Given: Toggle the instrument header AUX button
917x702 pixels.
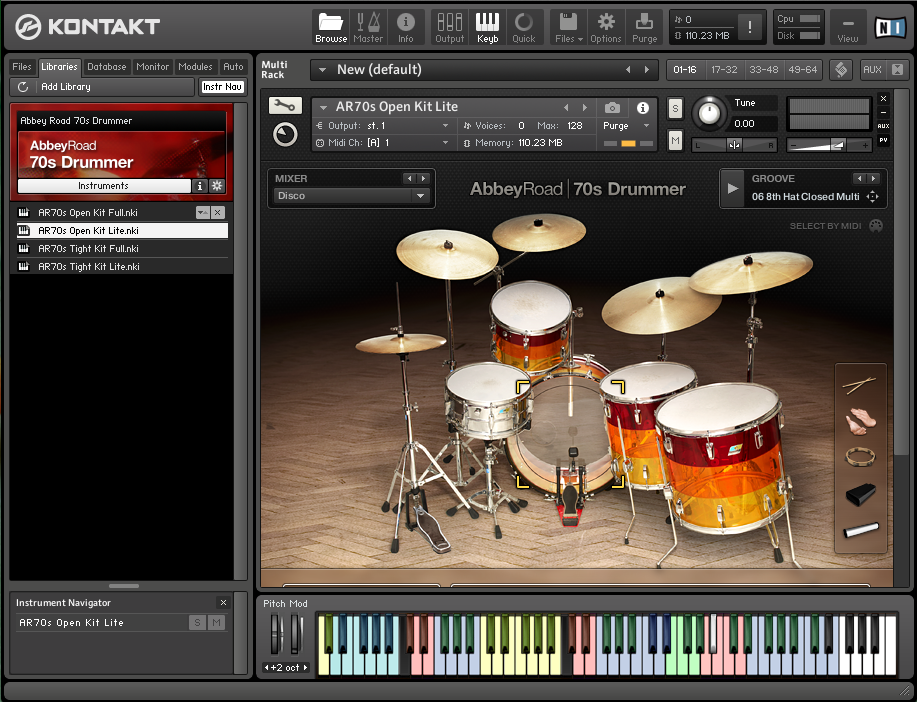Looking at the screenshot, I should [883, 126].
